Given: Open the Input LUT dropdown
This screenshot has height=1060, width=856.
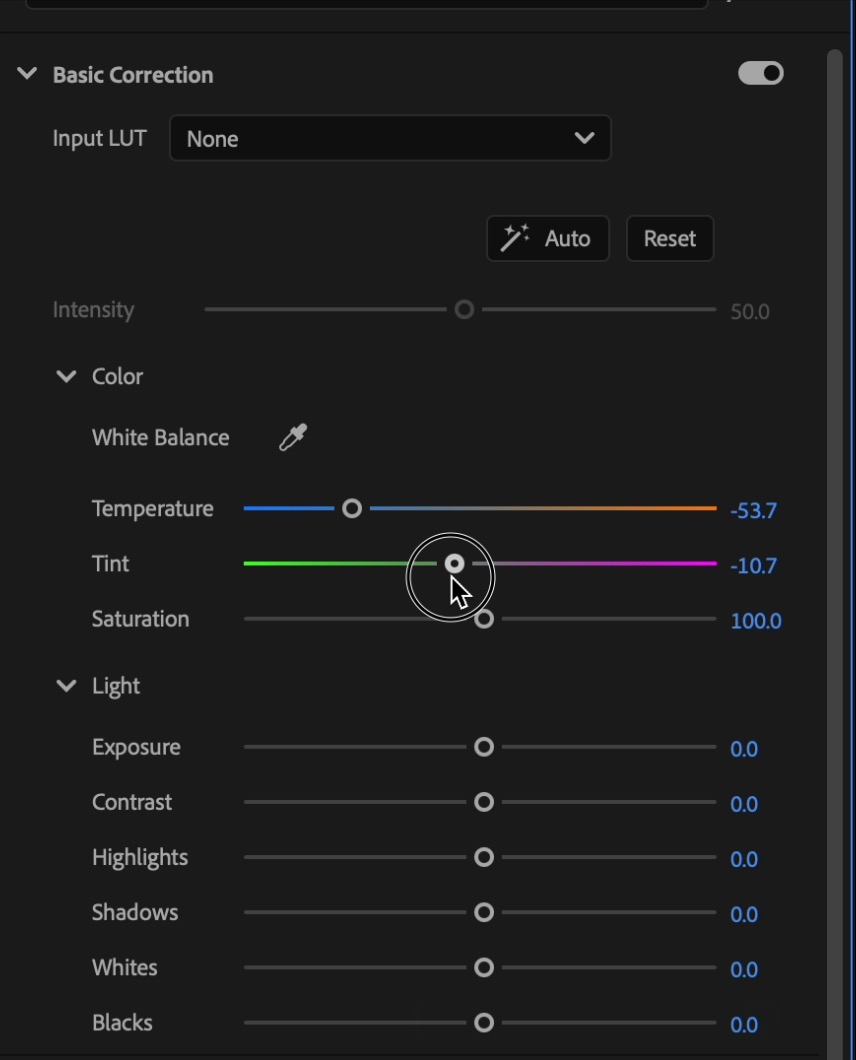Looking at the screenshot, I should click(x=390, y=138).
